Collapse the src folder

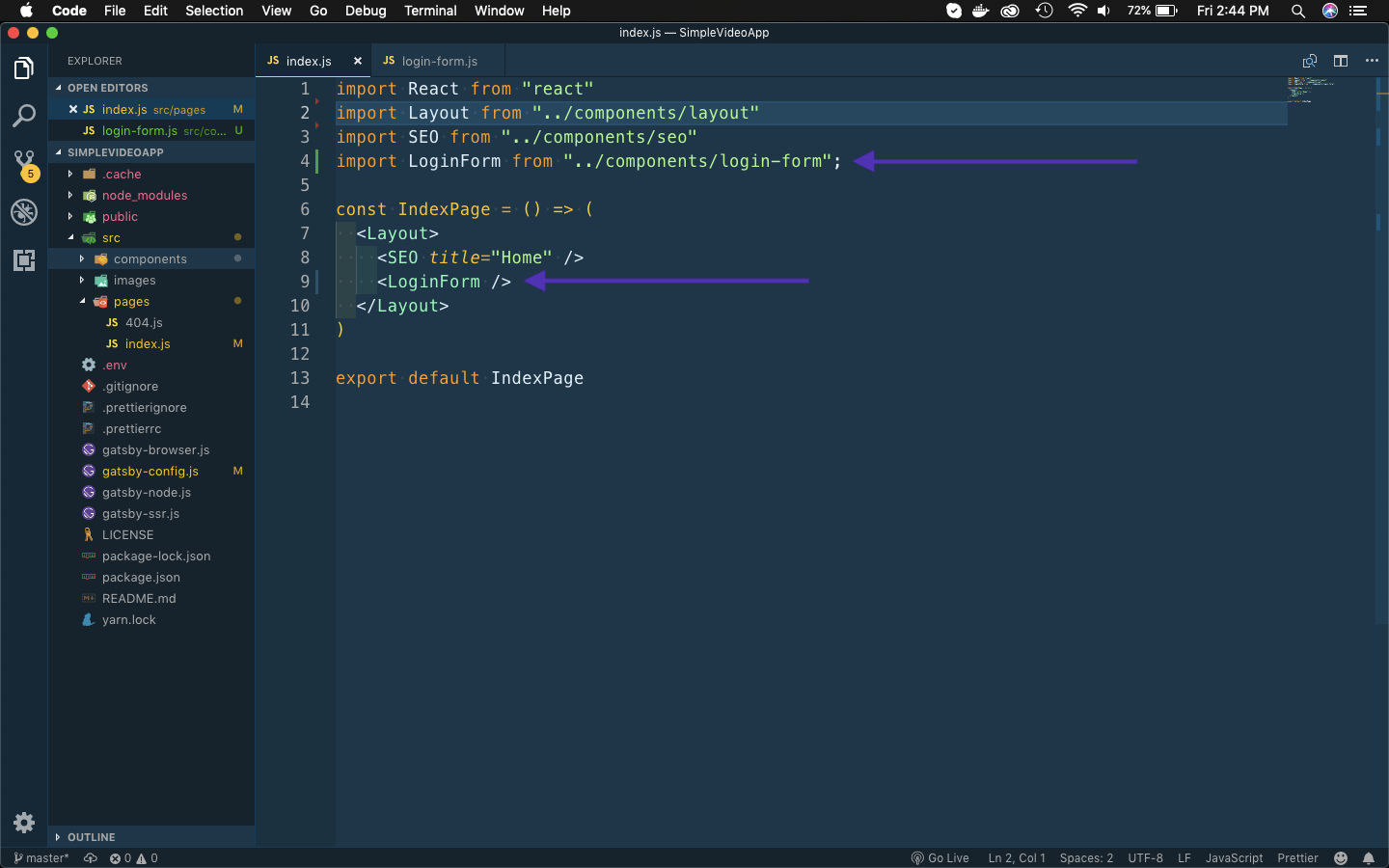pyautogui.click(x=151, y=238)
